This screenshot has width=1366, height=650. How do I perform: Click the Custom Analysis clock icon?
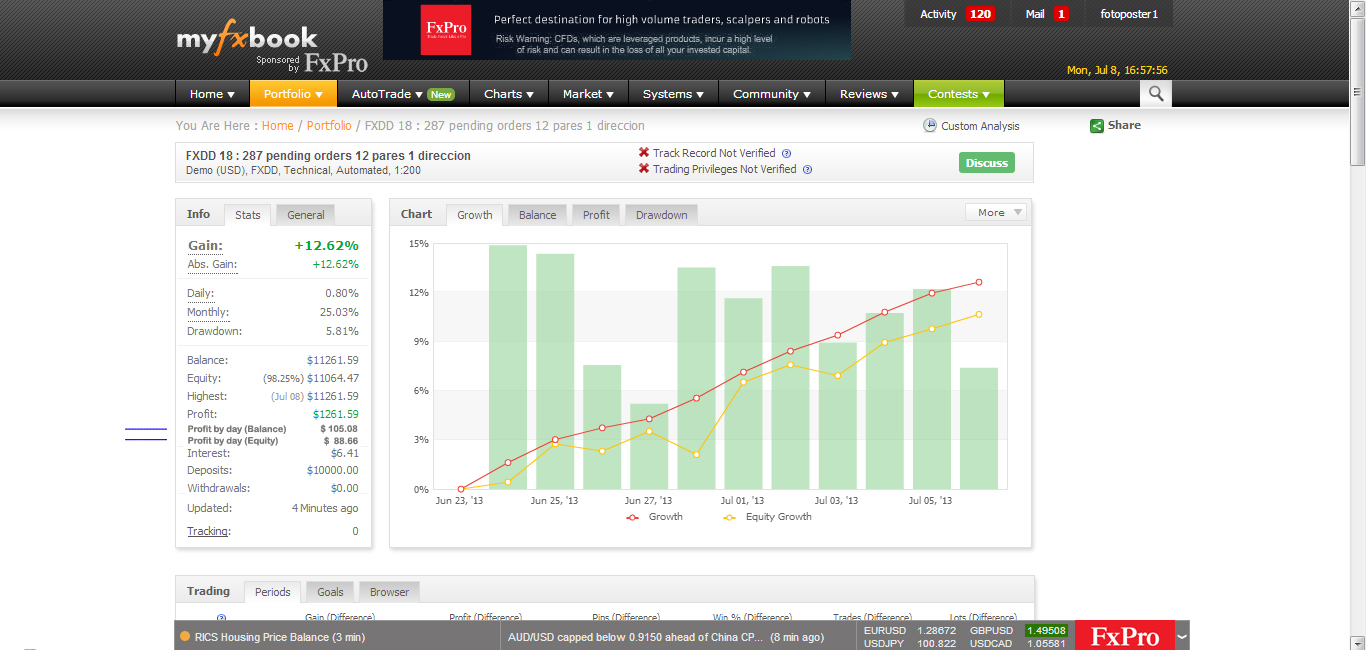(930, 126)
